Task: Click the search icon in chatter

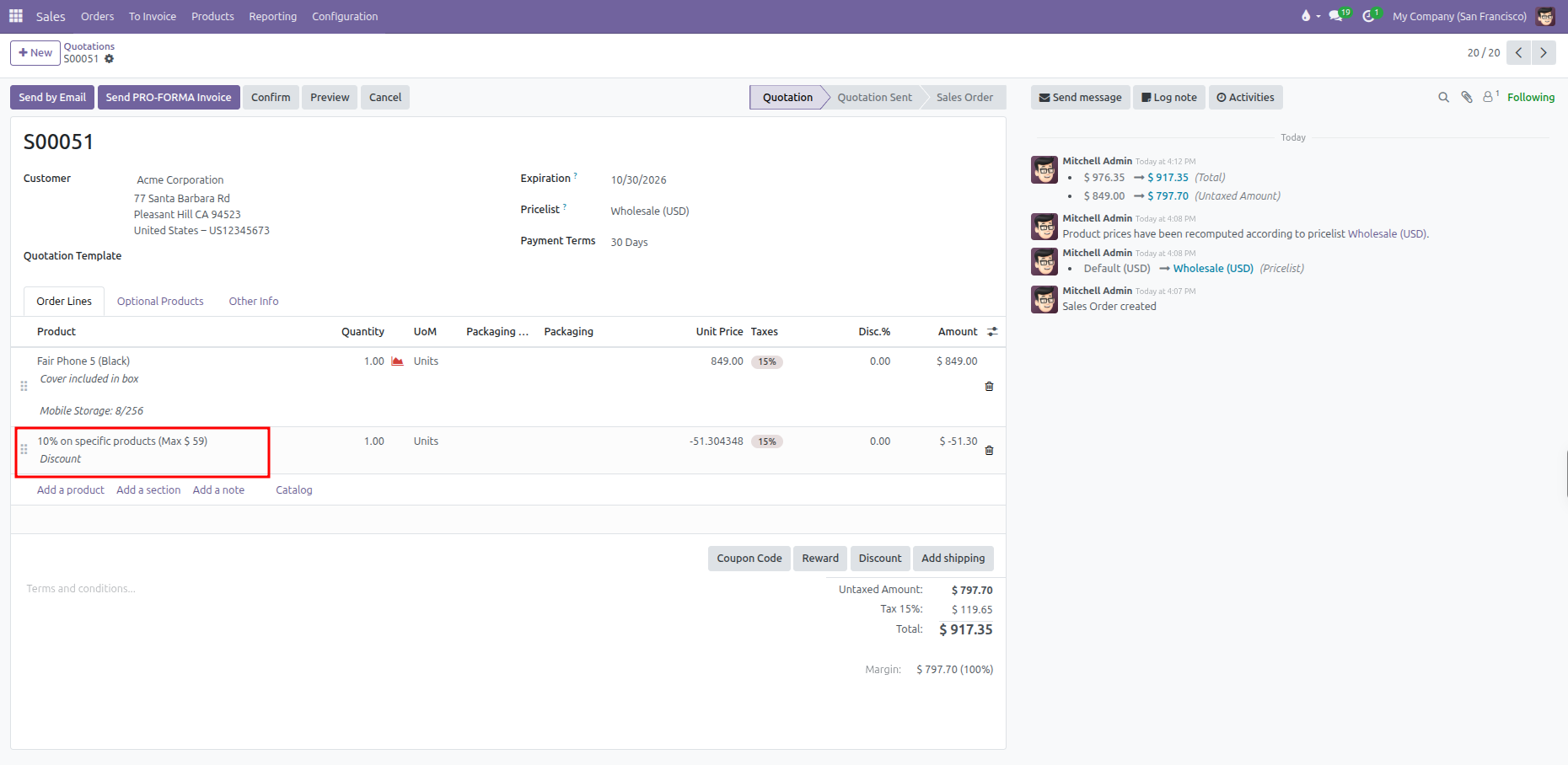Action: (1443, 98)
